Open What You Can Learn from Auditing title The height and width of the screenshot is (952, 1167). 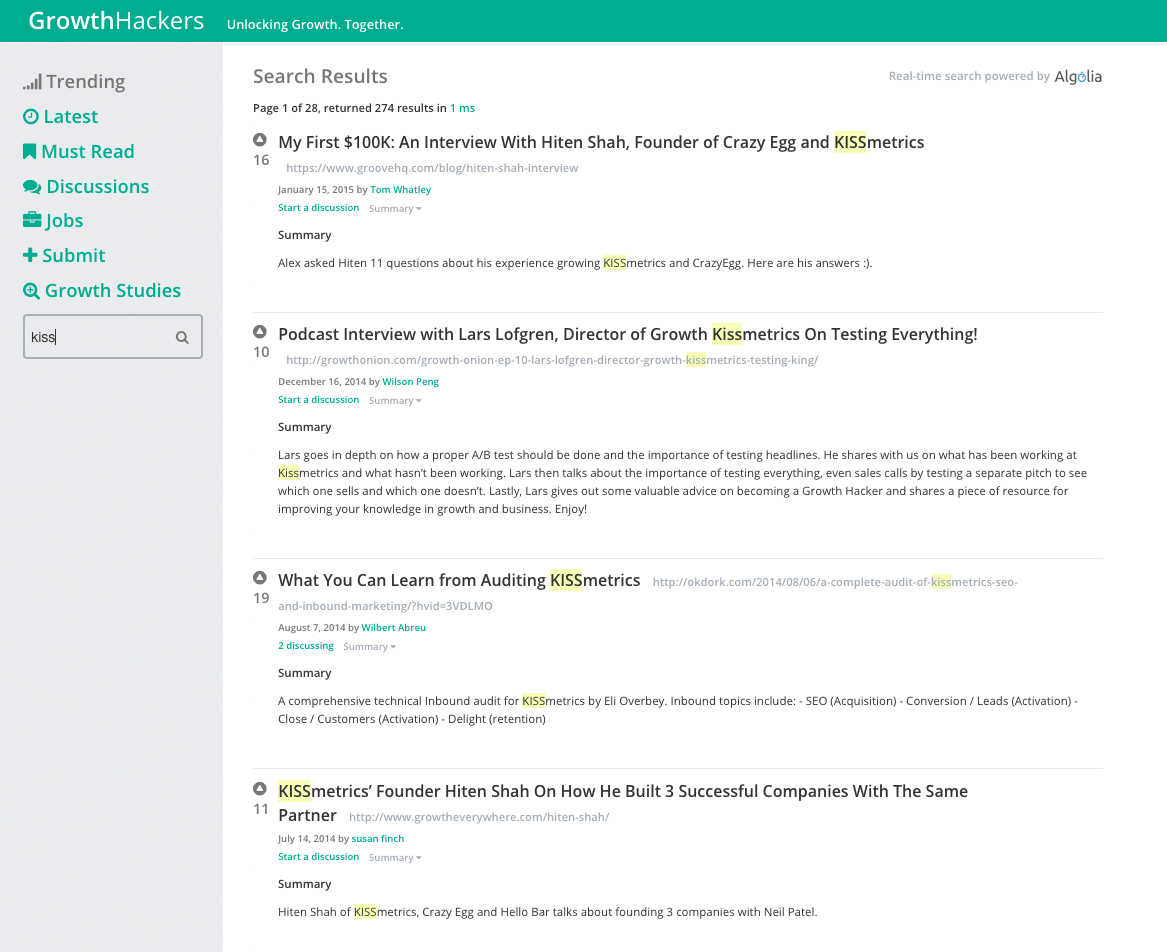459,580
